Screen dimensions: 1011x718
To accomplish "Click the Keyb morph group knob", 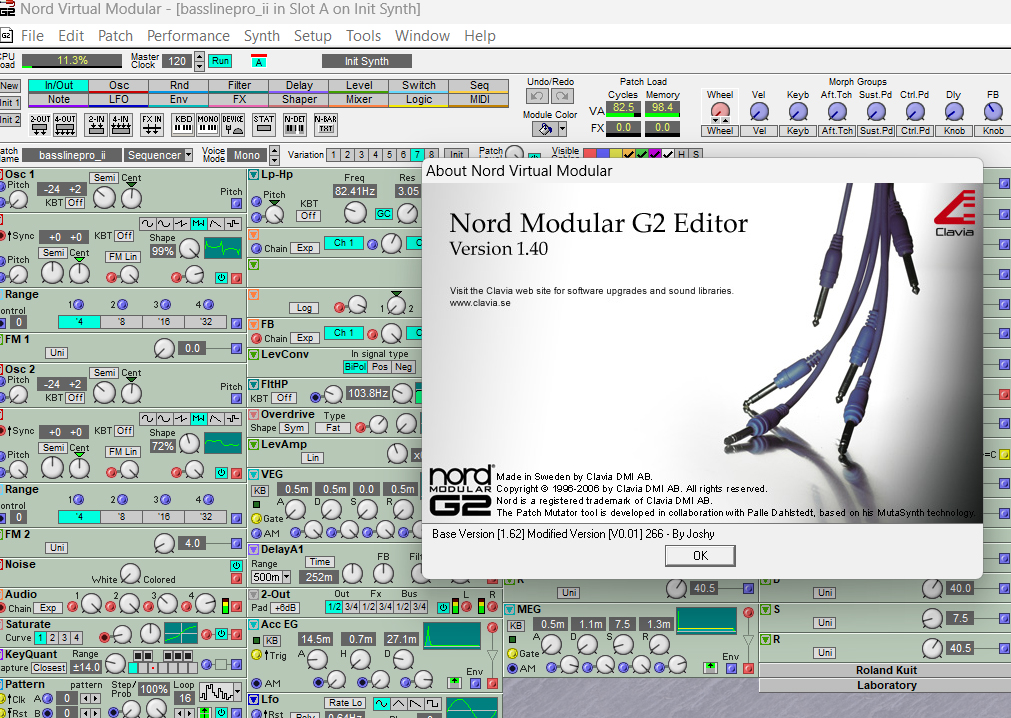I will 798,112.
